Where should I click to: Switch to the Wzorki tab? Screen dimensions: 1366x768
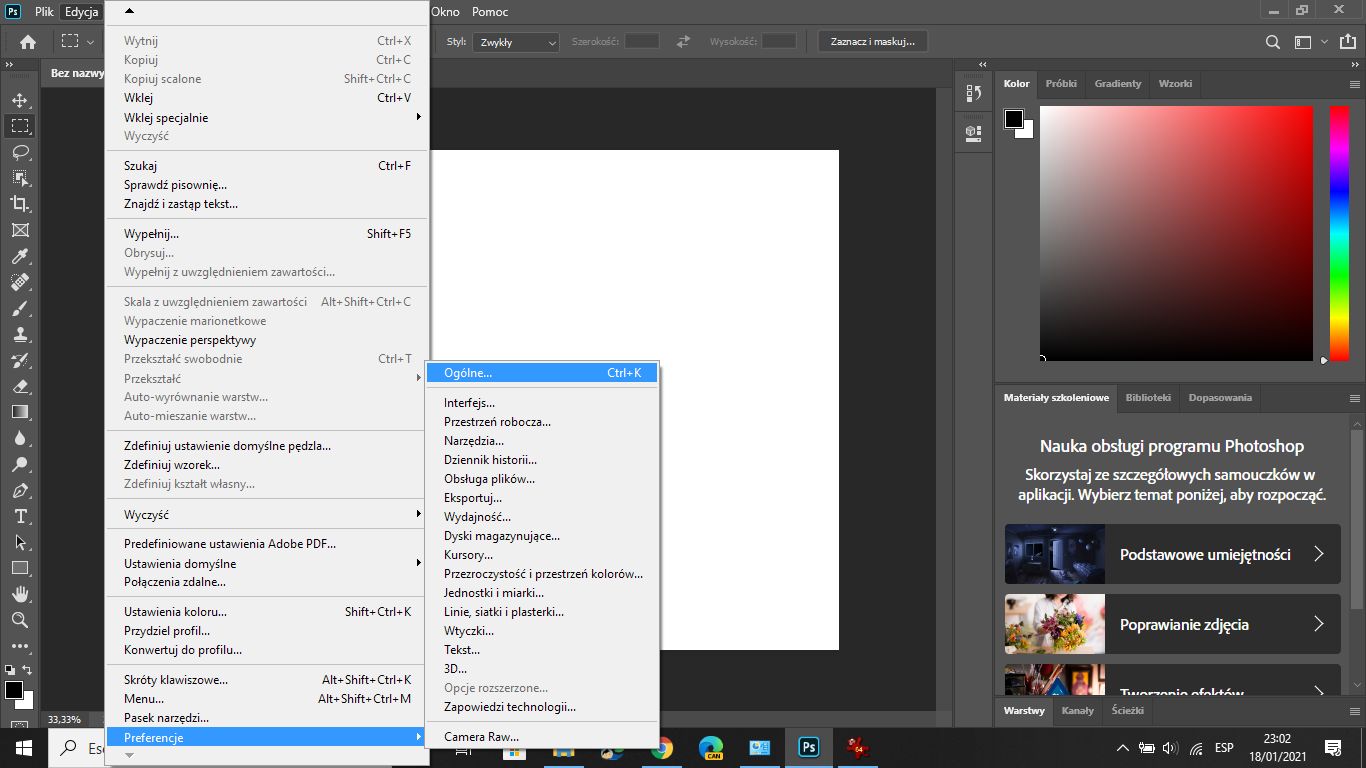coord(1175,84)
